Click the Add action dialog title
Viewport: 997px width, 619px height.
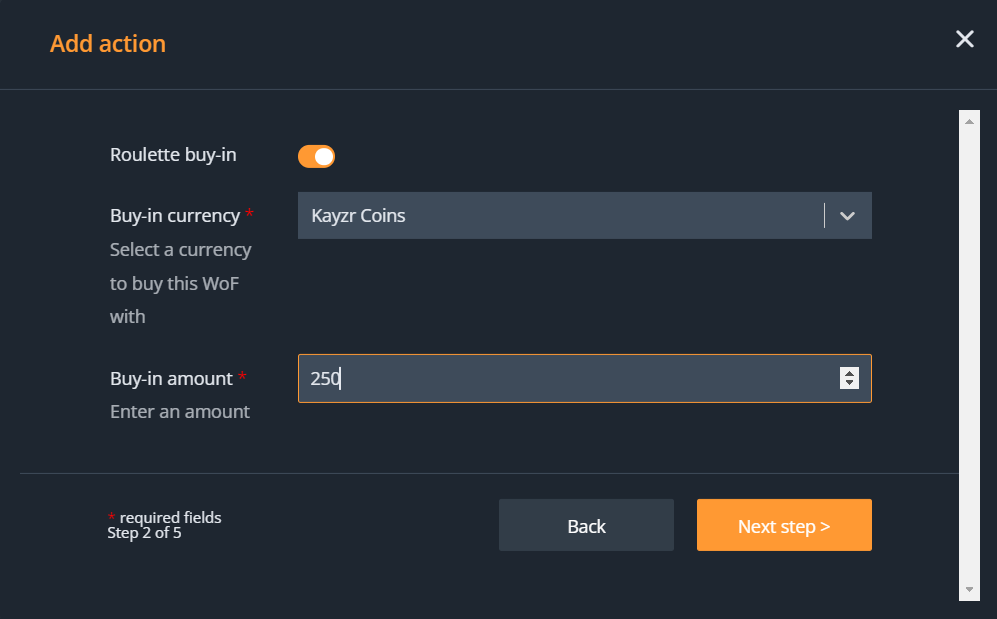point(108,44)
